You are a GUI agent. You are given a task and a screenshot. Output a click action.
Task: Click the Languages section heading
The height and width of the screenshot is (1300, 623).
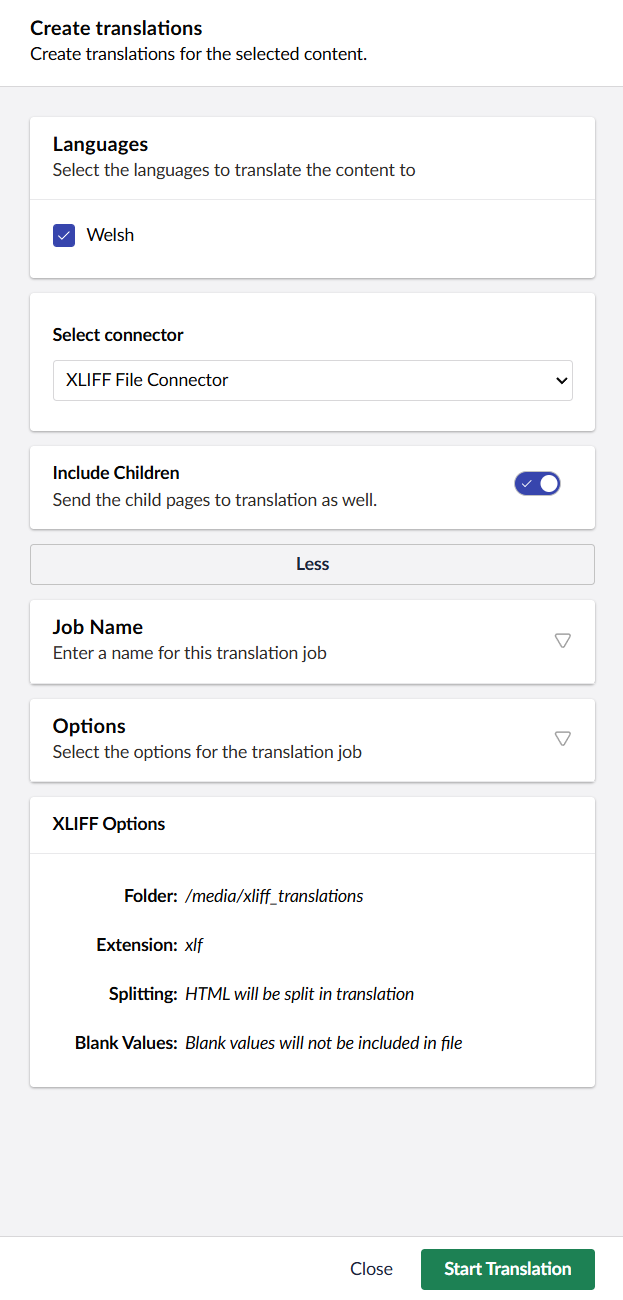pyautogui.click(x=100, y=145)
